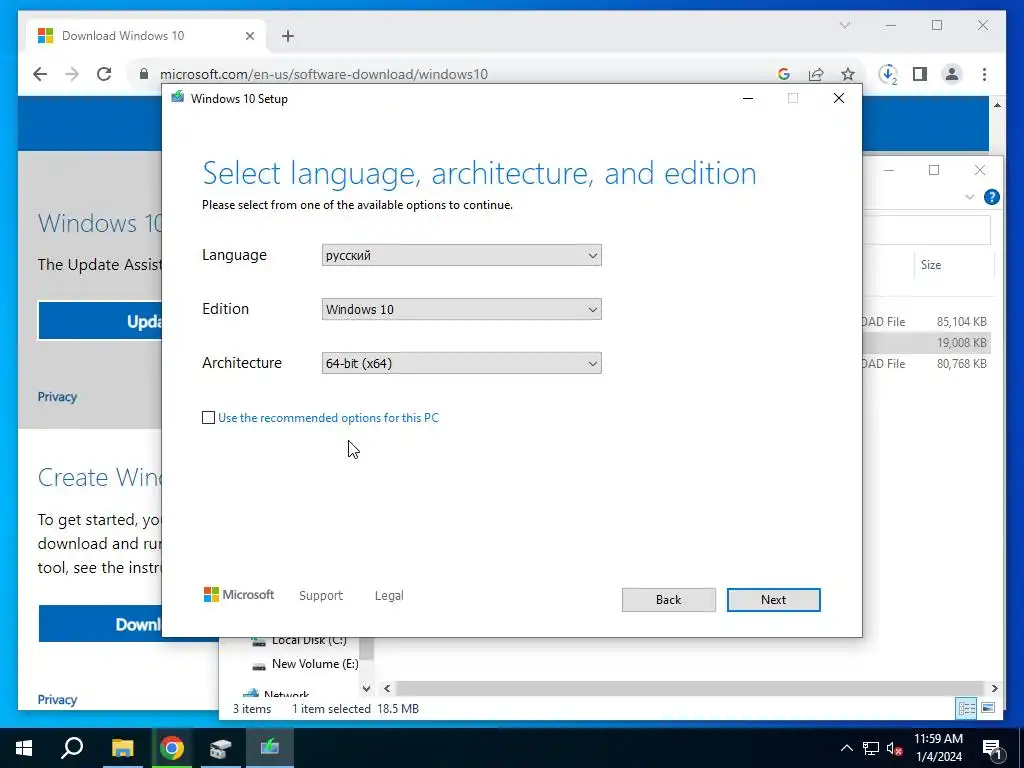
Task: Open the Chrome profile icon
Action: coord(952,74)
